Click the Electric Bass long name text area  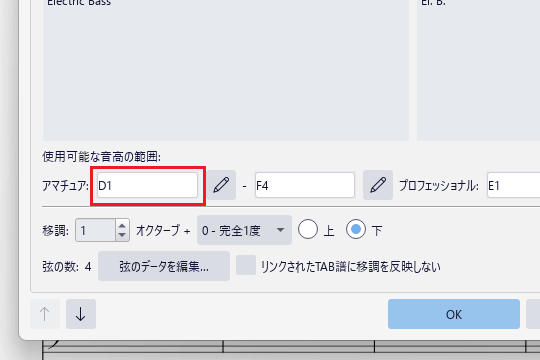coord(226,70)
